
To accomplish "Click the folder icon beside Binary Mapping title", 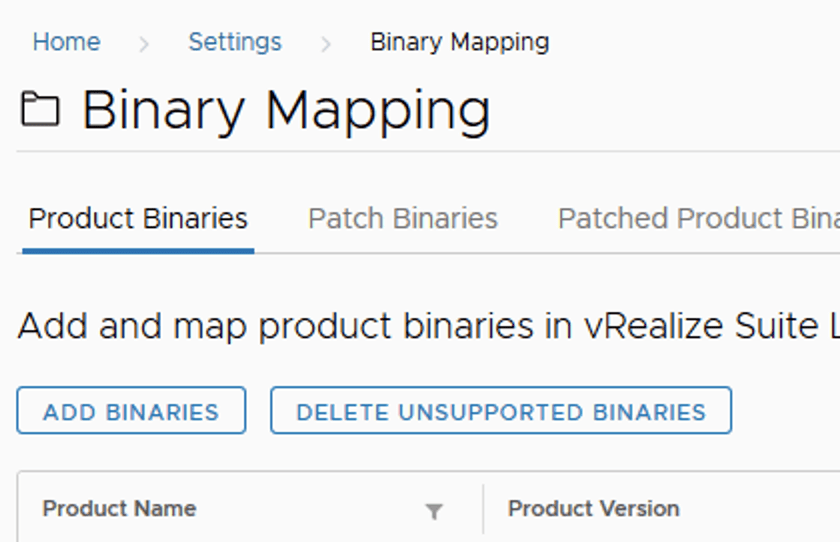I will click(40, 109).
